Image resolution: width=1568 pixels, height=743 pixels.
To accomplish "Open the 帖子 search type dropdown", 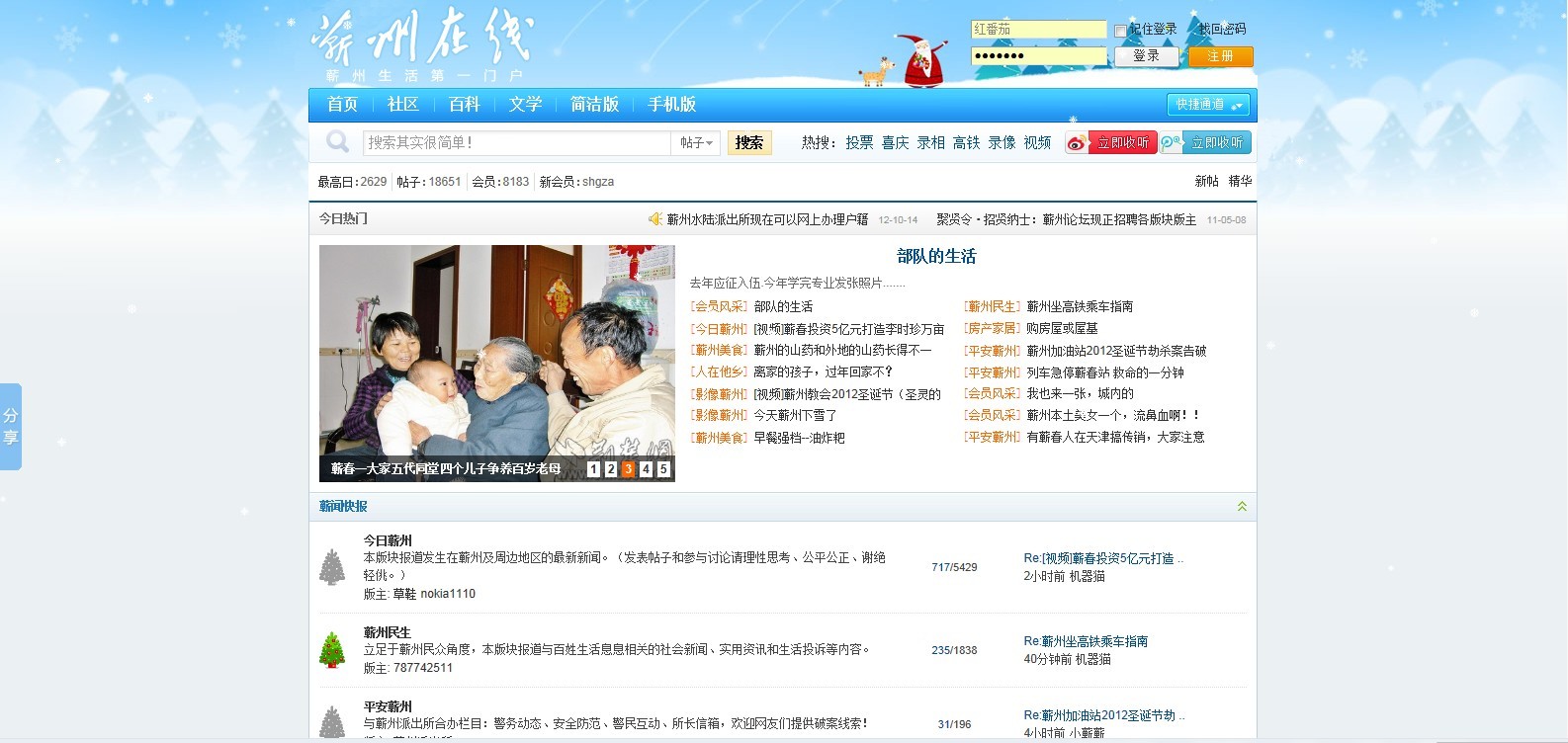I will tap(697, 143).
